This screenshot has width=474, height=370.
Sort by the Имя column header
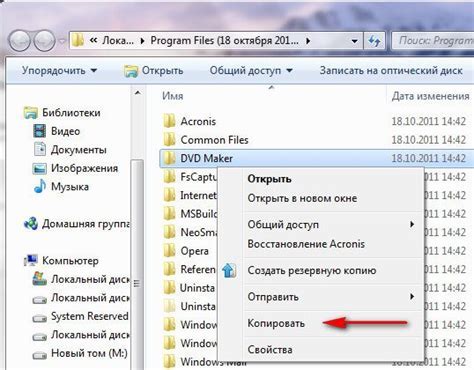173,96
